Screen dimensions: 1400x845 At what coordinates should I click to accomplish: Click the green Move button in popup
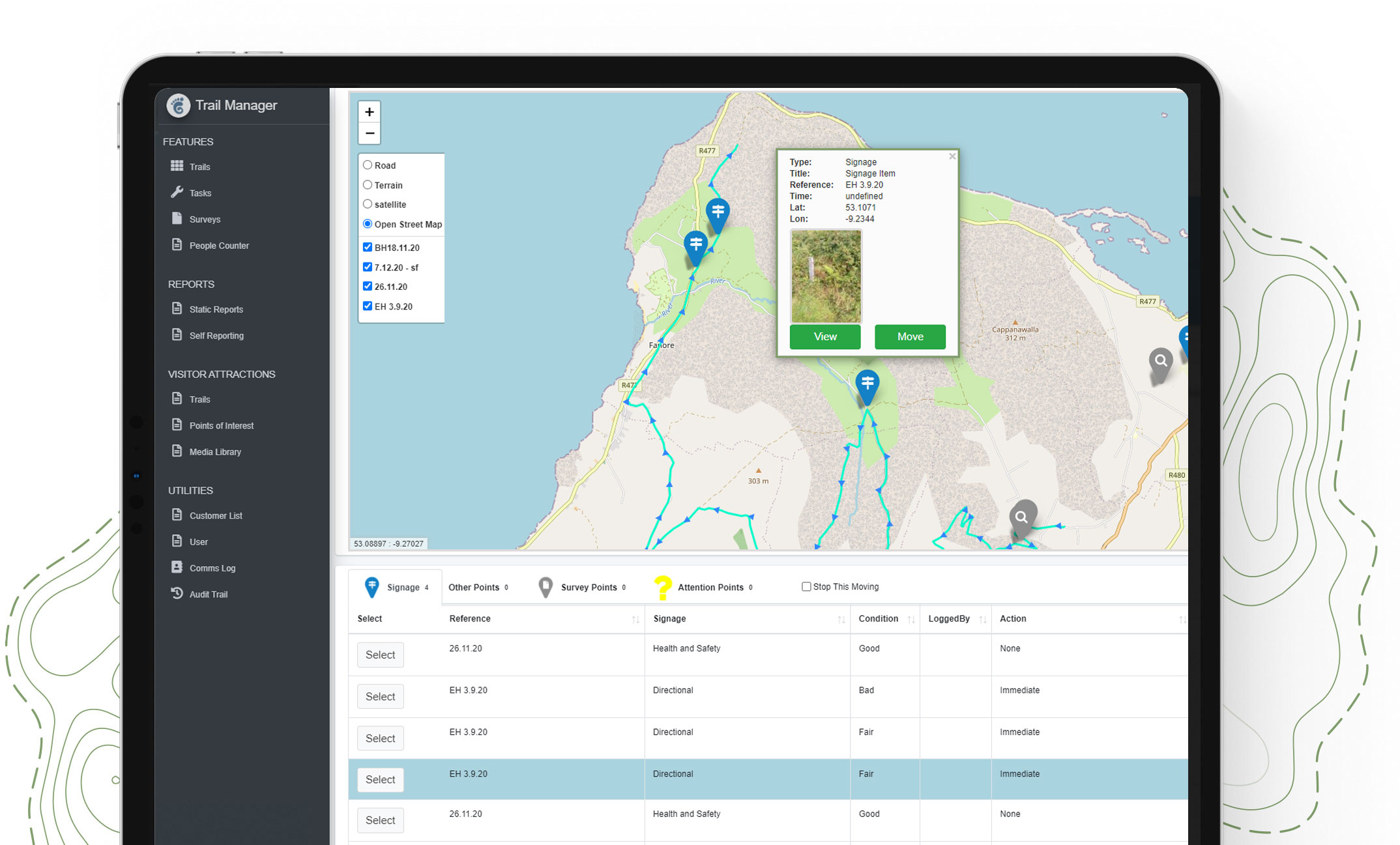tap(910, 337)
